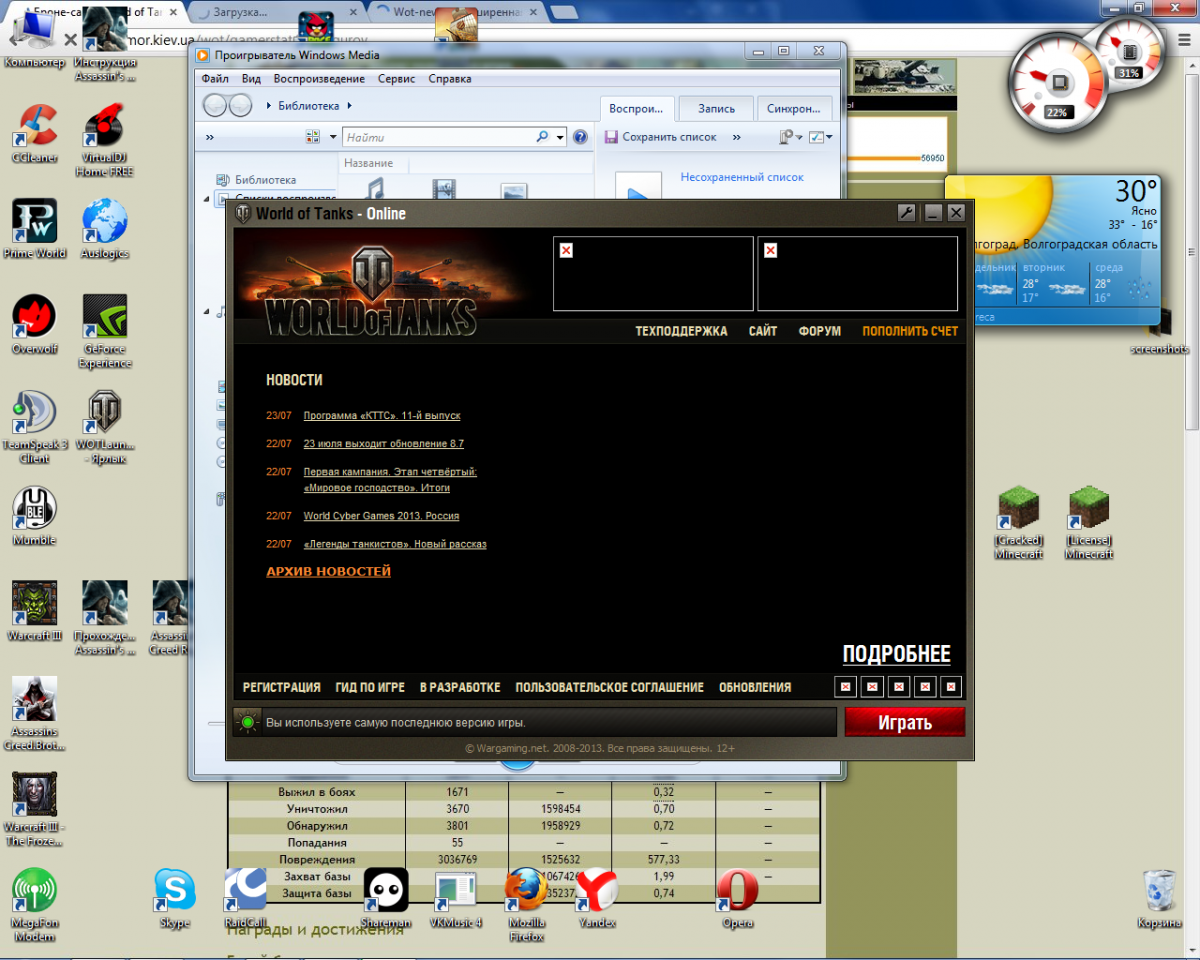Click the CPU meter gadget showing 22%
The image size is (1200, 960).
click(x=1058, y=85)
